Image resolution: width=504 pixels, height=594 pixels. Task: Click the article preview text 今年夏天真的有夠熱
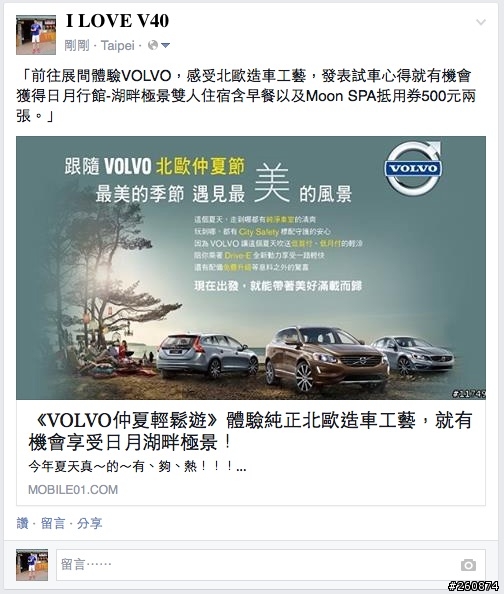[137, 466]
